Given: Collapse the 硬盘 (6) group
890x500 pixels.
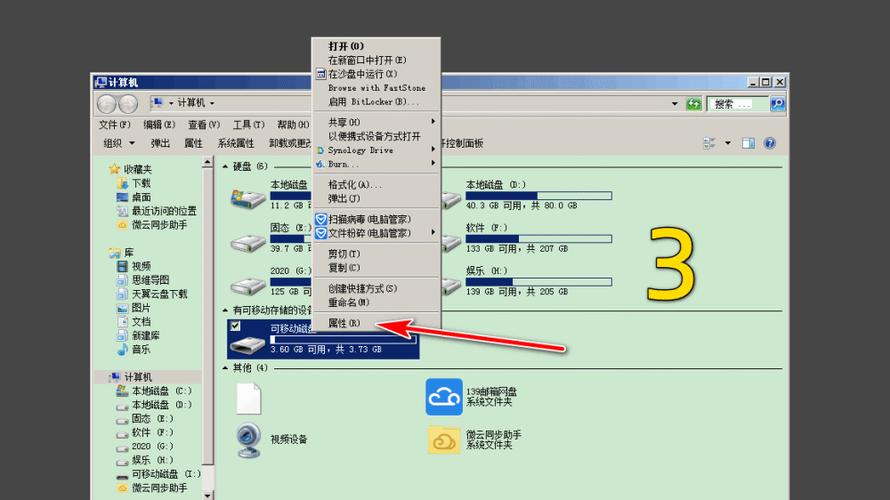Looking at the screenshot, I should 225,166.
